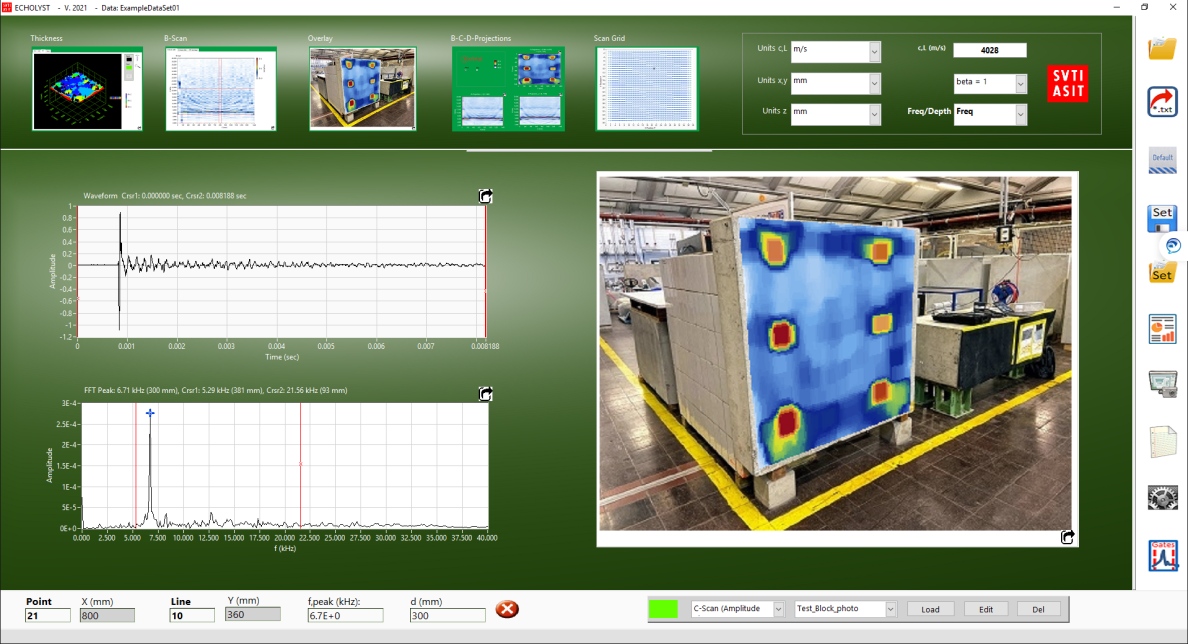Viewport: 1188px width, 644px height.
Task: Click the green color swatch
Action: click(x=663, y=609)
